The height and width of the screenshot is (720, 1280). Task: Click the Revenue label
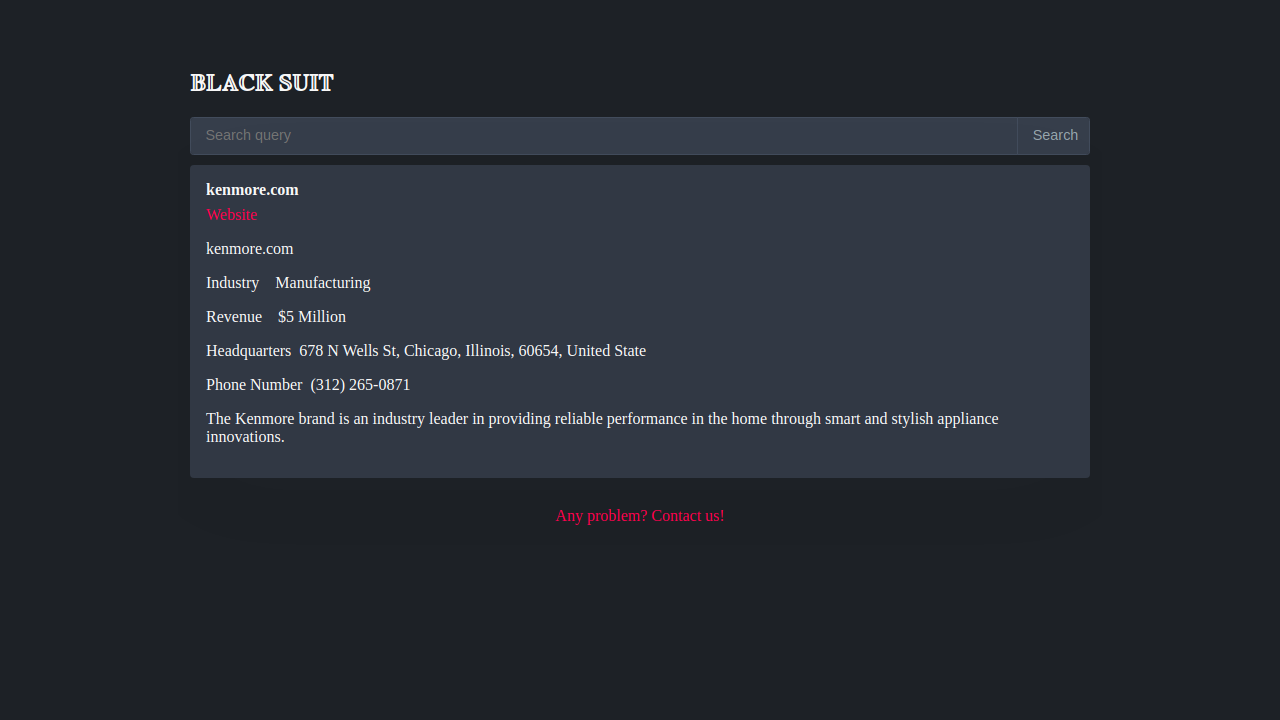[x=234, y=317]
